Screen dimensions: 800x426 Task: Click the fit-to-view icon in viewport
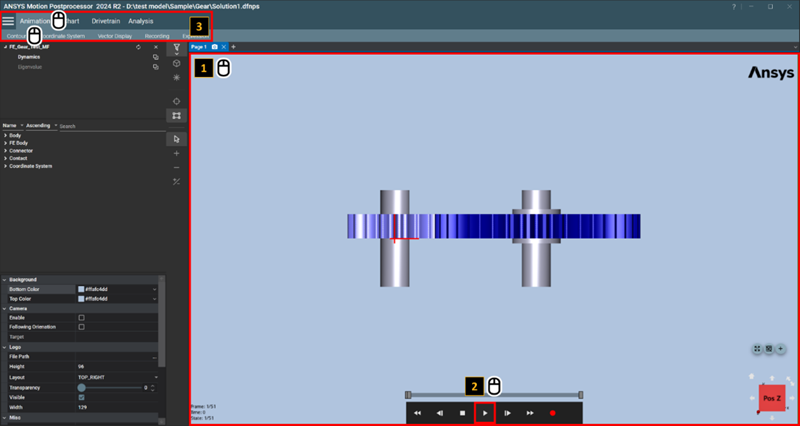pos(757,349)
